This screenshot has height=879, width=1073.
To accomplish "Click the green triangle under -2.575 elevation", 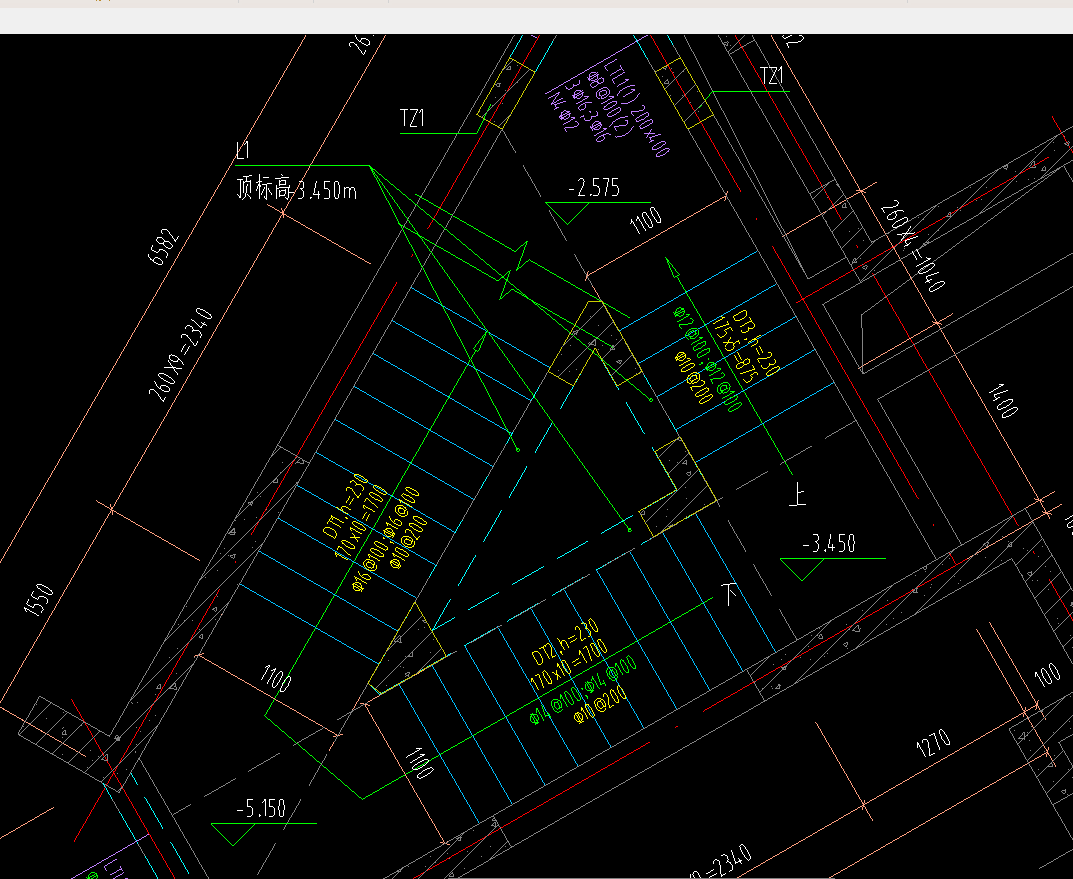I will [x=568, y=213].
